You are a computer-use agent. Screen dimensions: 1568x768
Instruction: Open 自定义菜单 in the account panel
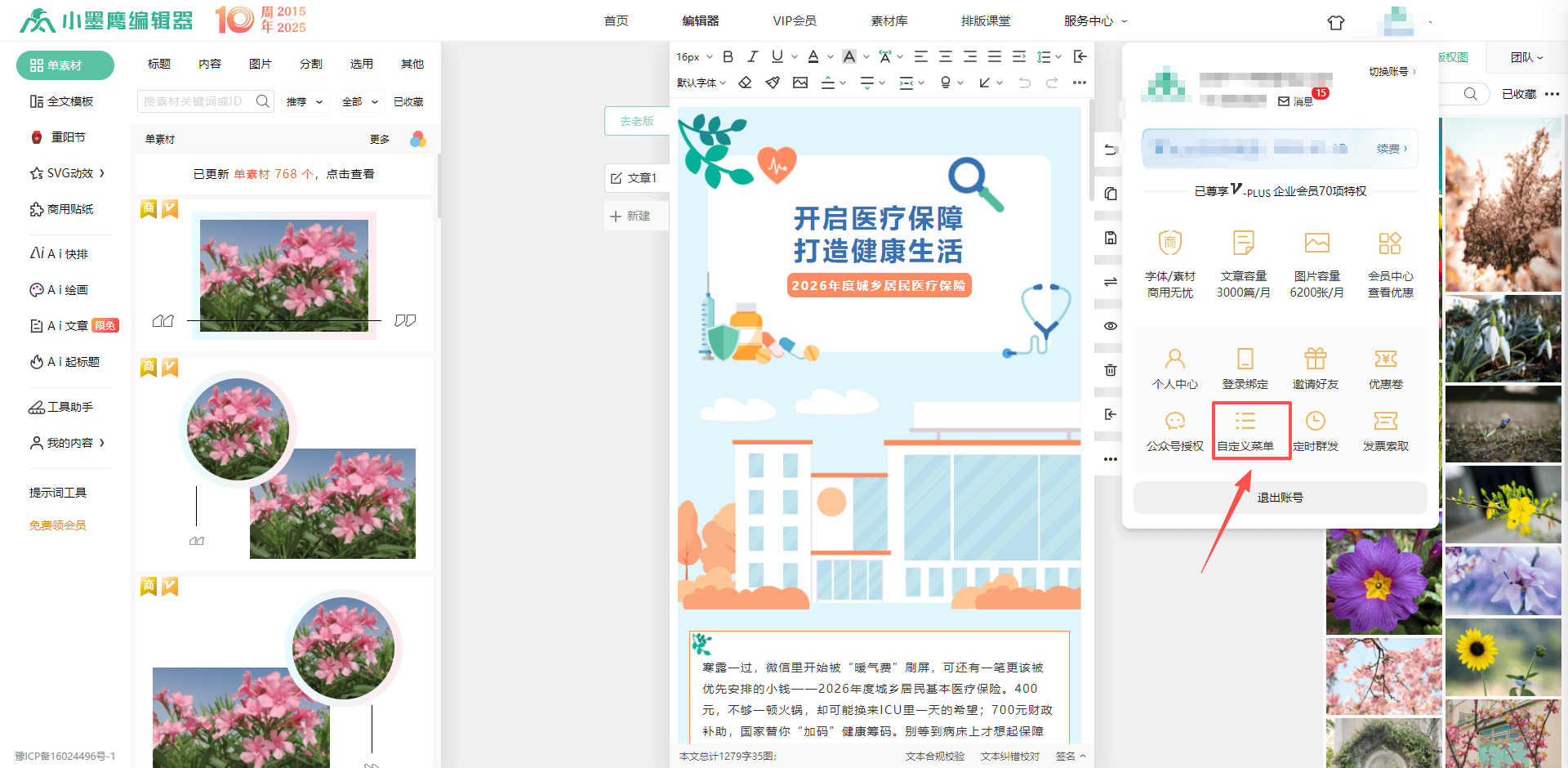[x=1245, y=431]
